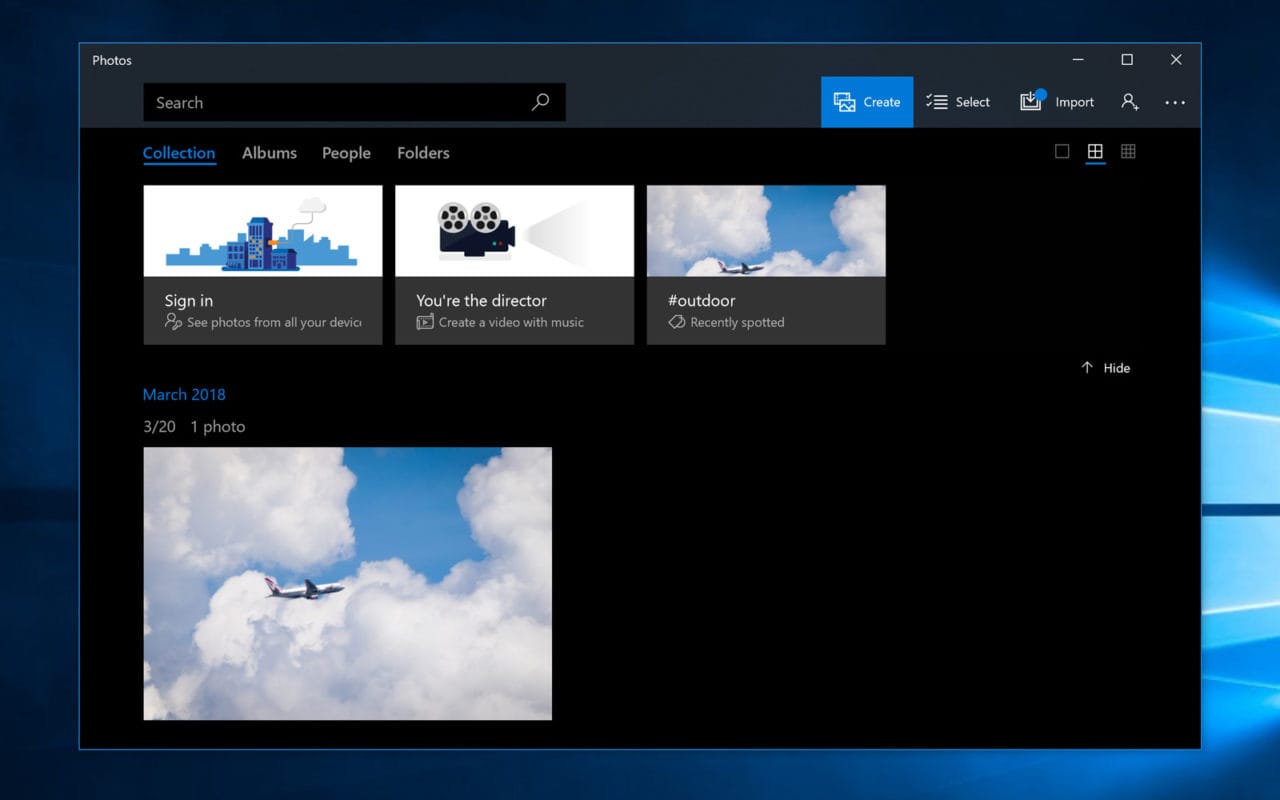Click the Import button
This screenshot has height=800, width=1280.
1057,102
